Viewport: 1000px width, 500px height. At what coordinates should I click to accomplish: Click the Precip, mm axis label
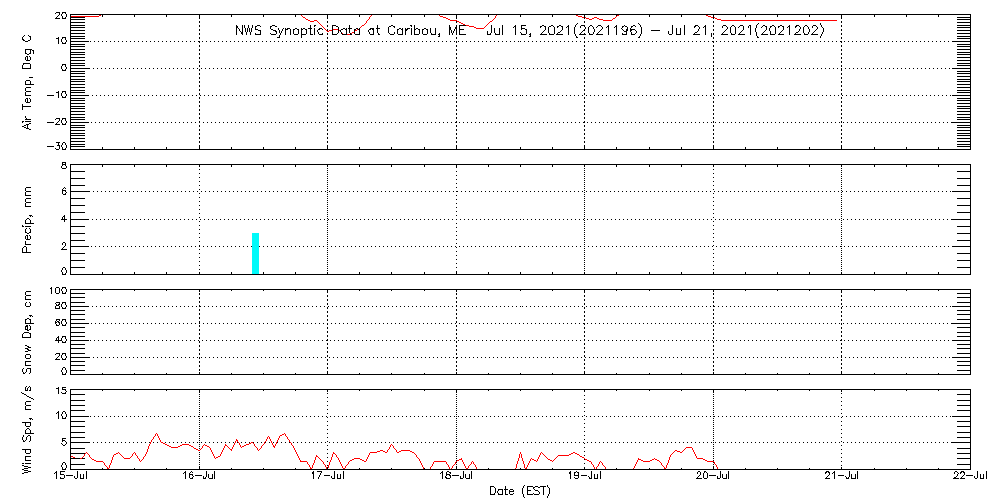point(27,219)
